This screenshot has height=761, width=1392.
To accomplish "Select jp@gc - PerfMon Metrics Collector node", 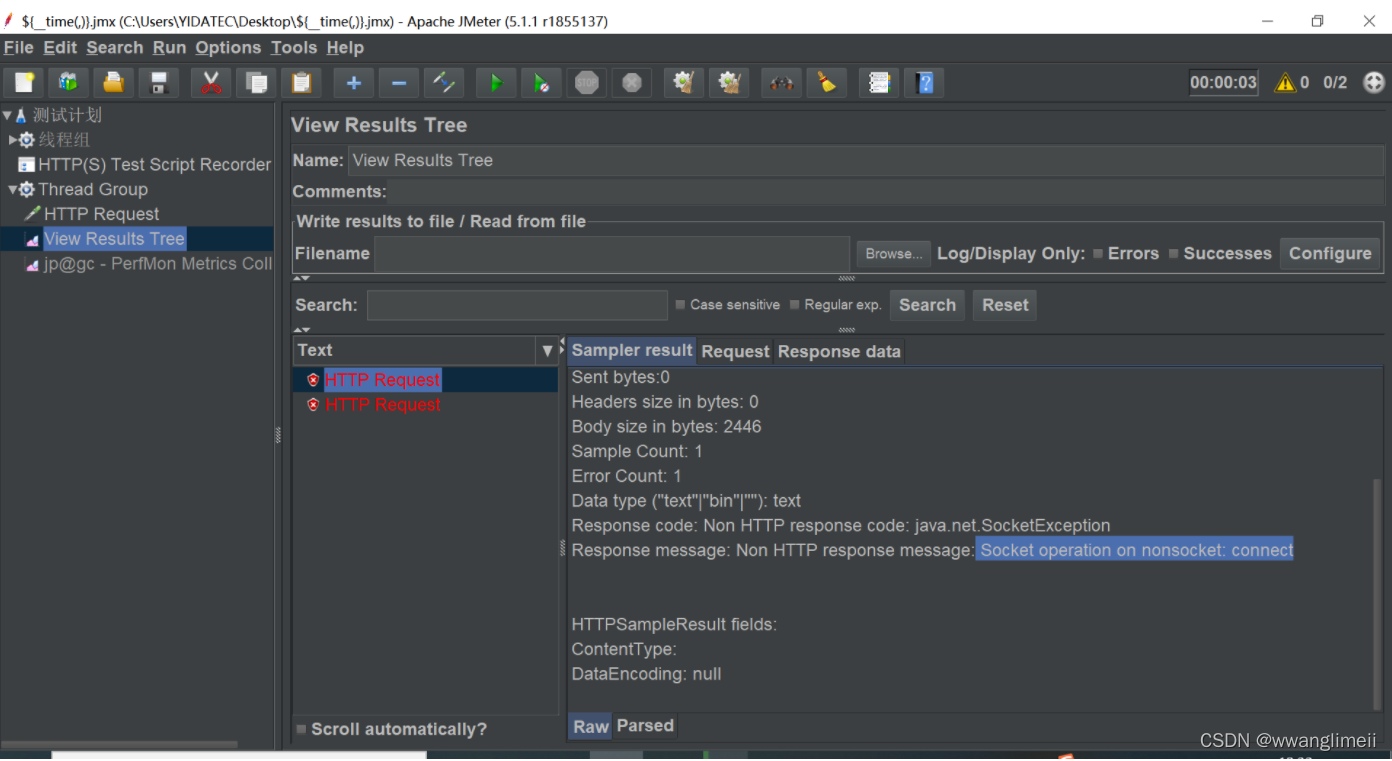I will pyautogui.click(x=148, y=264).
